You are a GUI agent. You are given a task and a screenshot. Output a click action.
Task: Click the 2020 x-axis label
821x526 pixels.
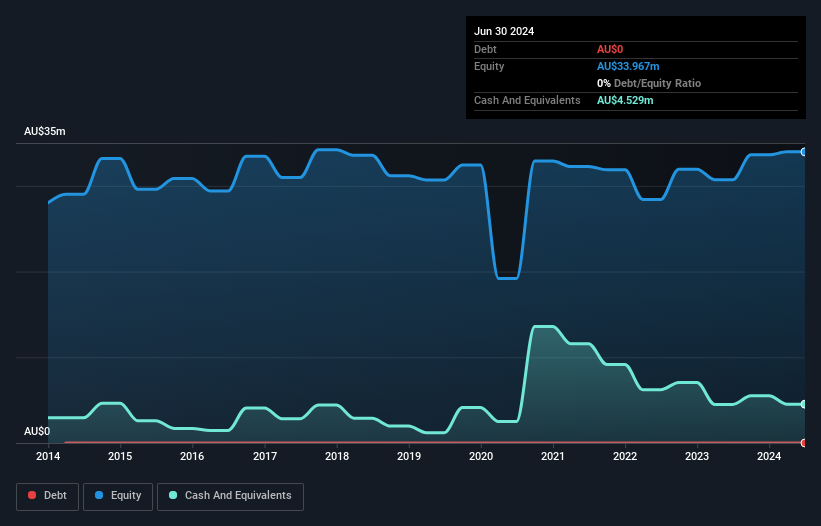(x=481, y=456)
